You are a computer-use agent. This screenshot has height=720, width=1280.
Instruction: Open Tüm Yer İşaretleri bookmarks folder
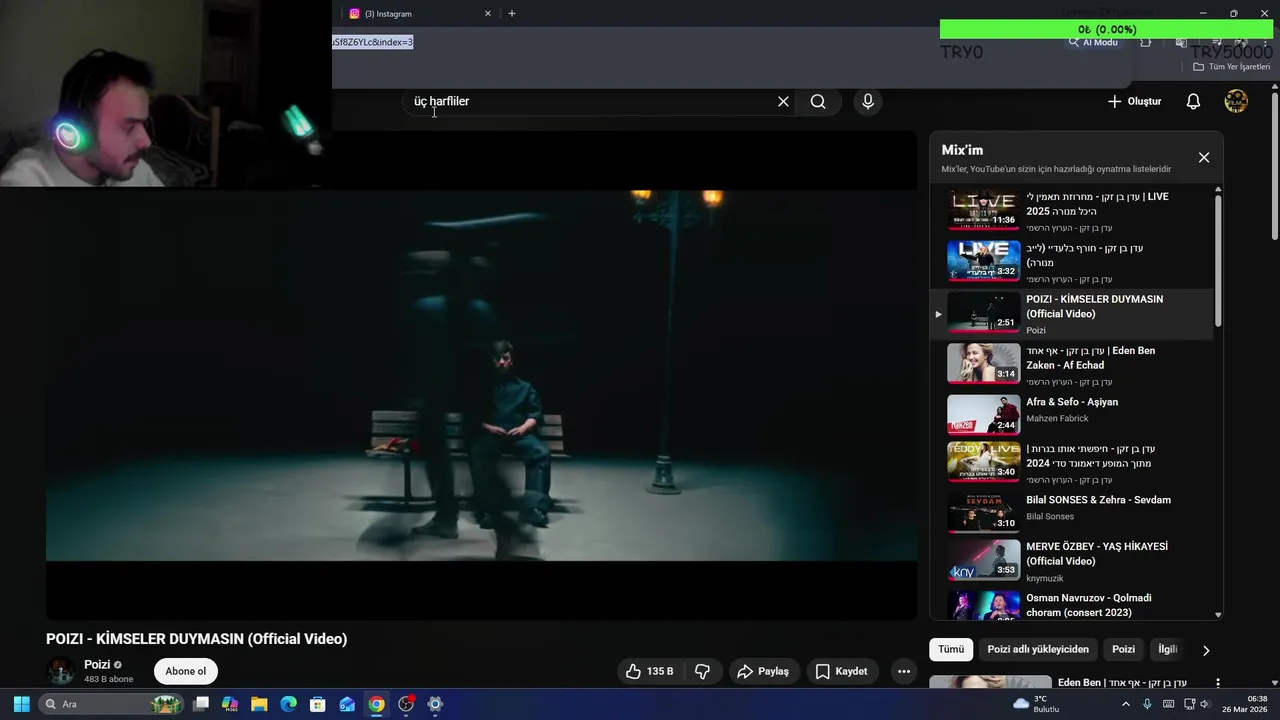point(1231,67)
